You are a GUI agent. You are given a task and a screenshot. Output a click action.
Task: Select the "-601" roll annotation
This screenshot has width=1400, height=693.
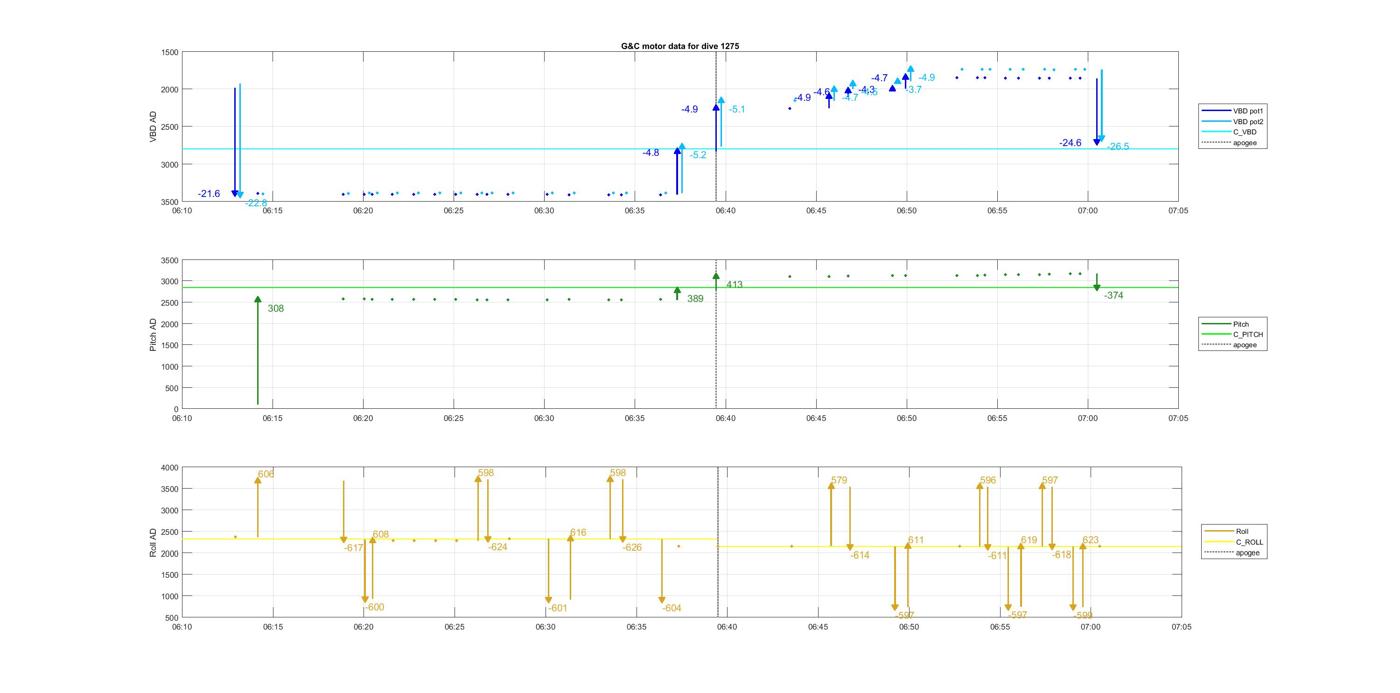[558, 609]
